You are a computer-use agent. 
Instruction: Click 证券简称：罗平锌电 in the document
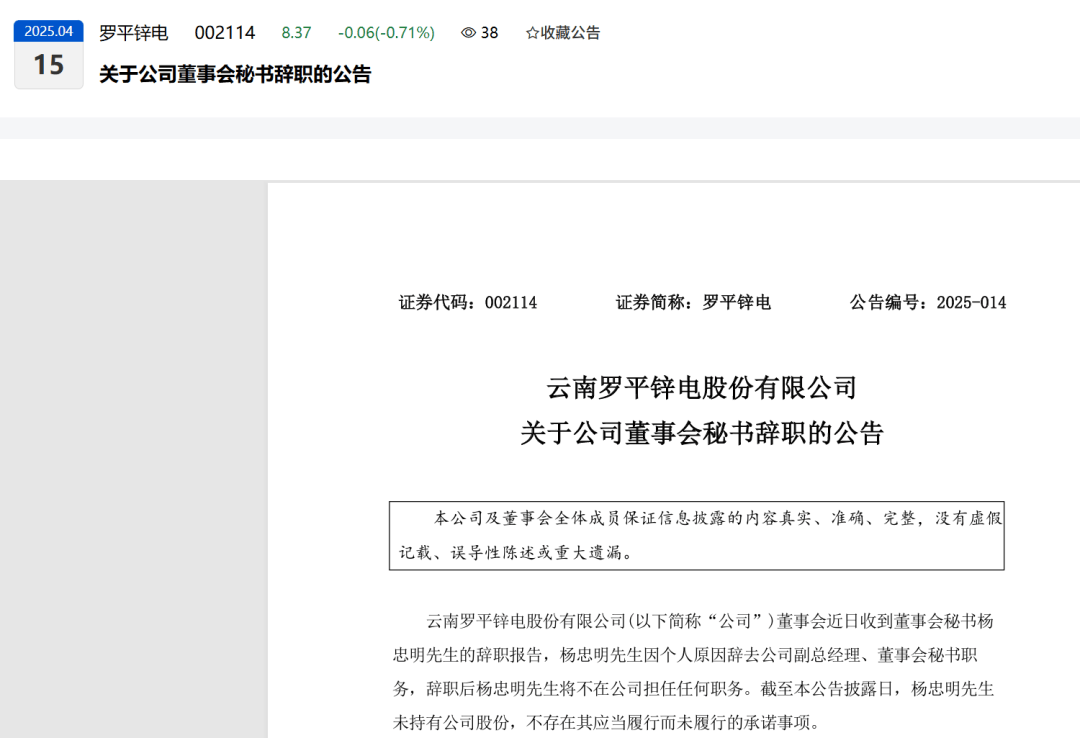click(693, 303)
